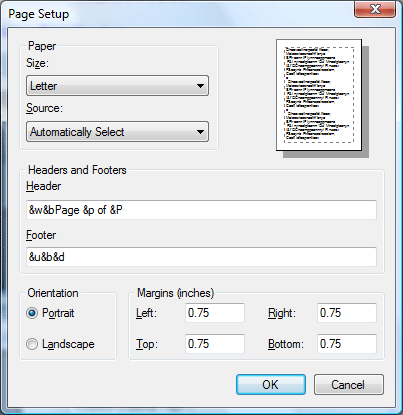The width and height of the screenshot is (403, 415).
Task: Click the Bottom margin value field
Action: [x=347, y=344]
